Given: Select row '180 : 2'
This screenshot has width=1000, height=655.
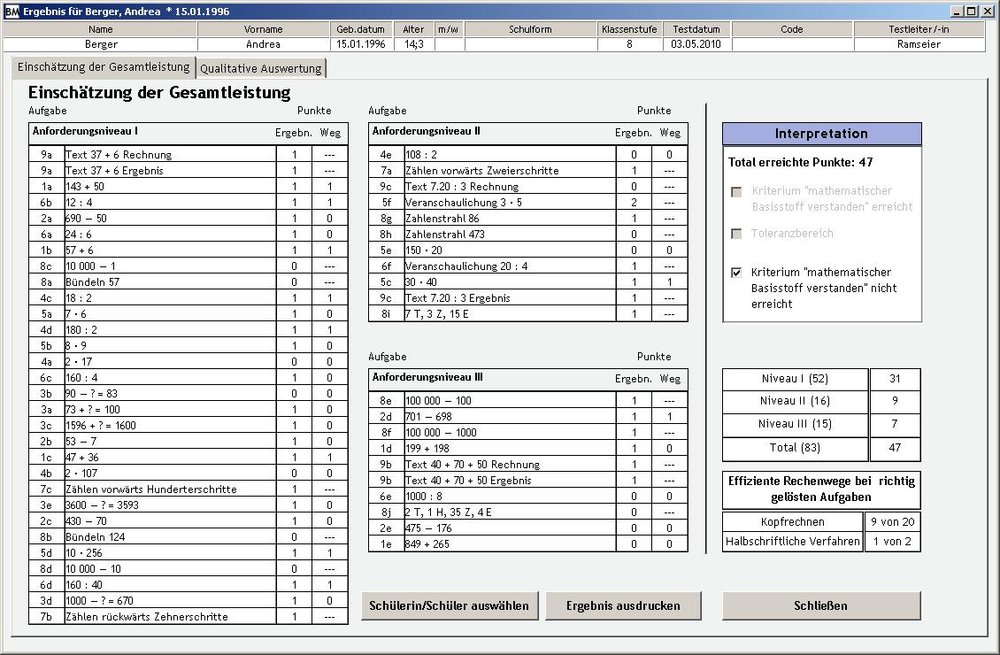Looking at the screenshot, I should pyautogui.click(x=188, y=330).
